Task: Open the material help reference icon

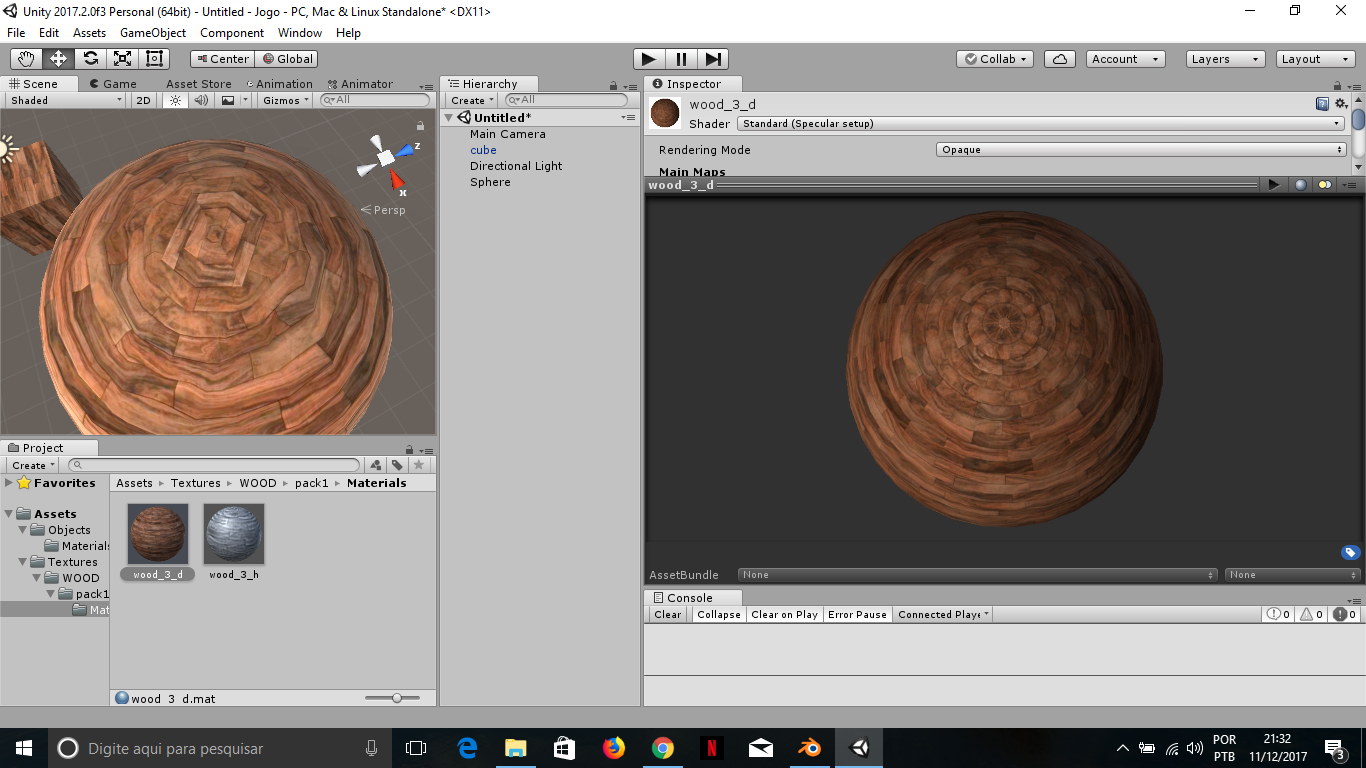Action: (x=1322, y=103)
